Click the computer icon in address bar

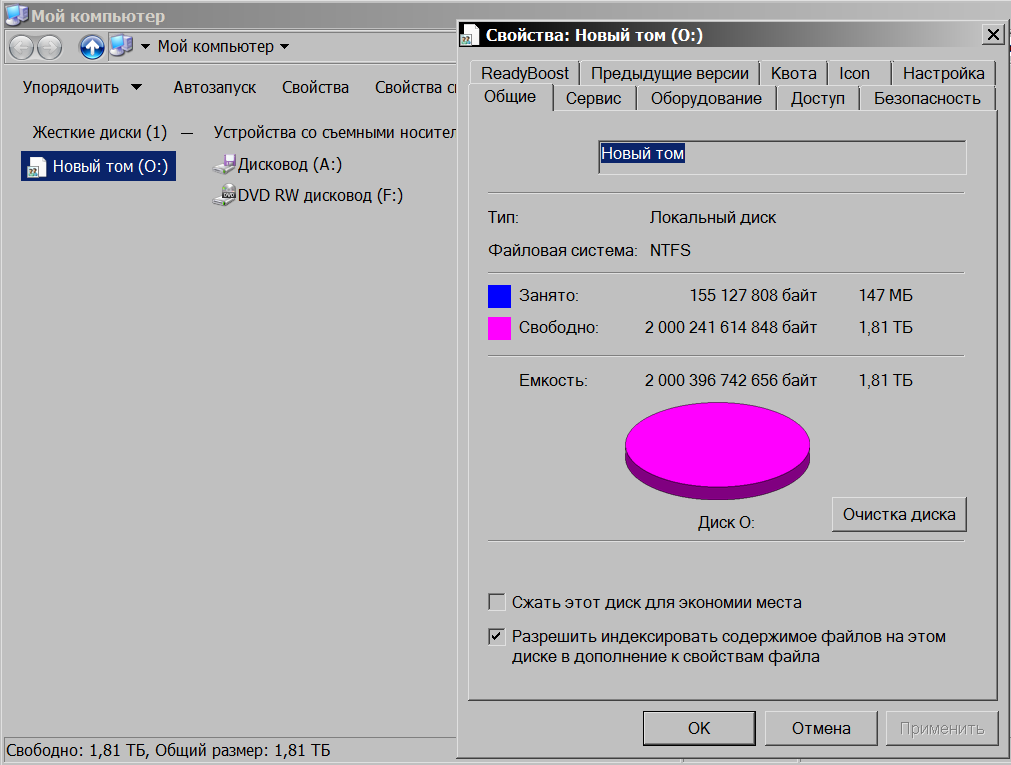click(x=121, y=46)
